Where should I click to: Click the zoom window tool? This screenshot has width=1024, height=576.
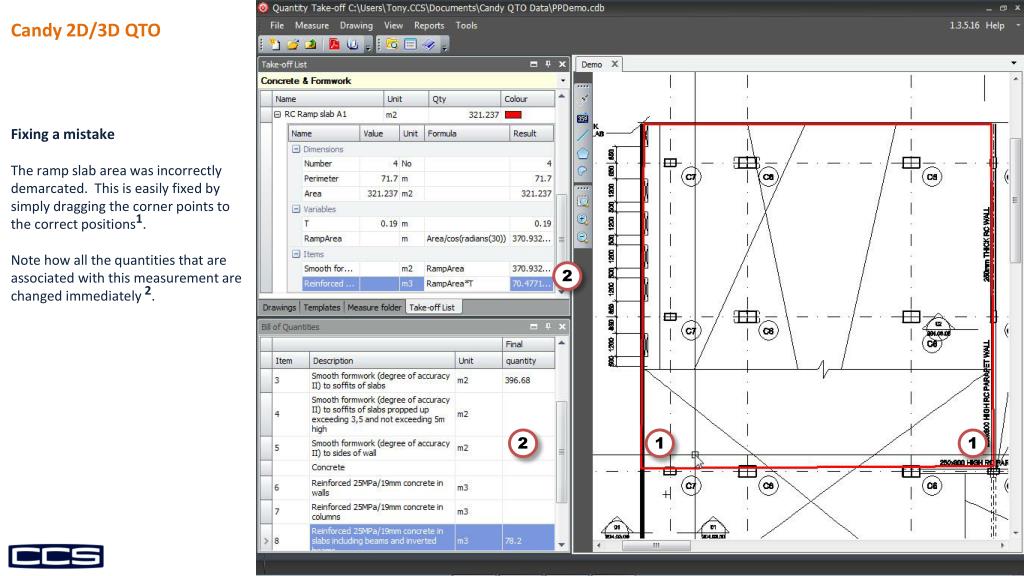pyautogui.click(x=583, y=202)
